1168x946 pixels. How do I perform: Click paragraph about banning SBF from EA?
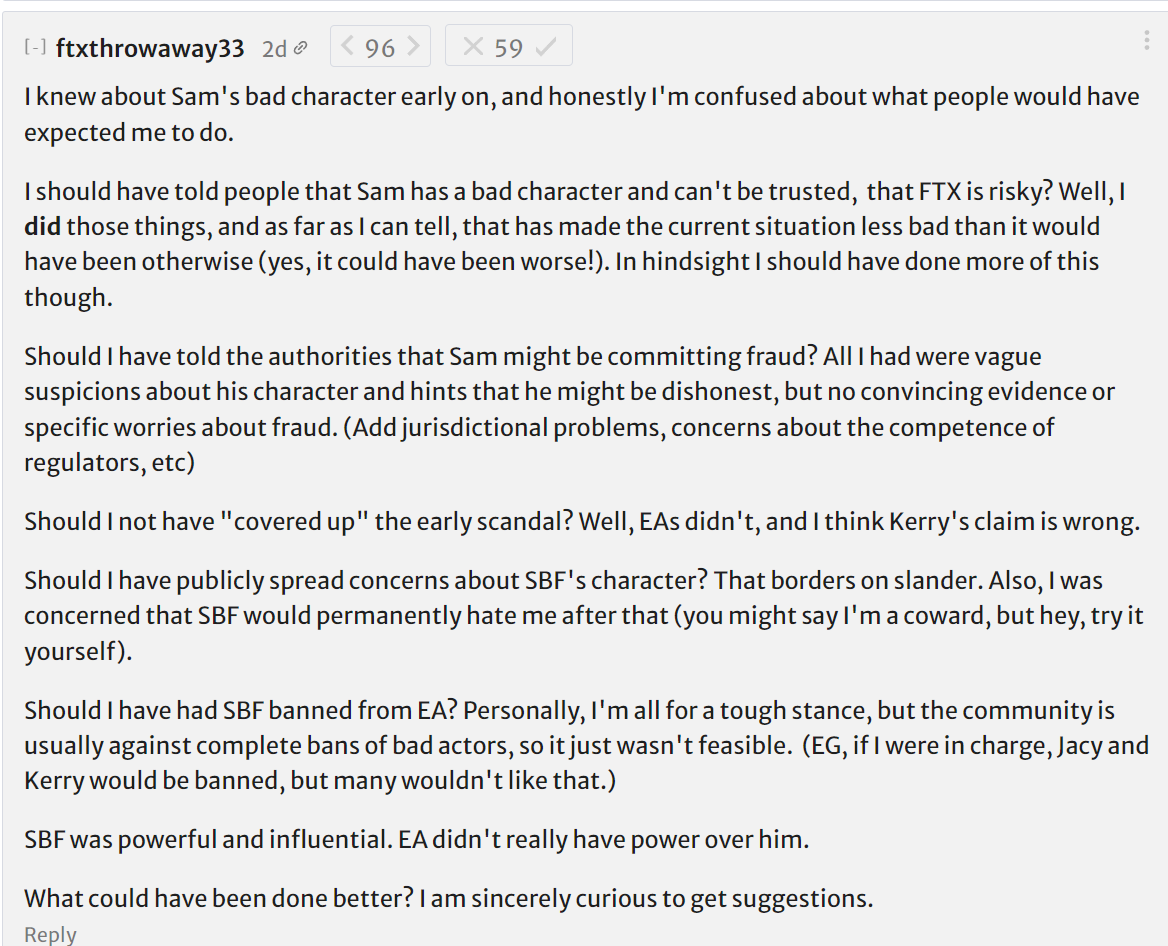[x=580, y=745]
